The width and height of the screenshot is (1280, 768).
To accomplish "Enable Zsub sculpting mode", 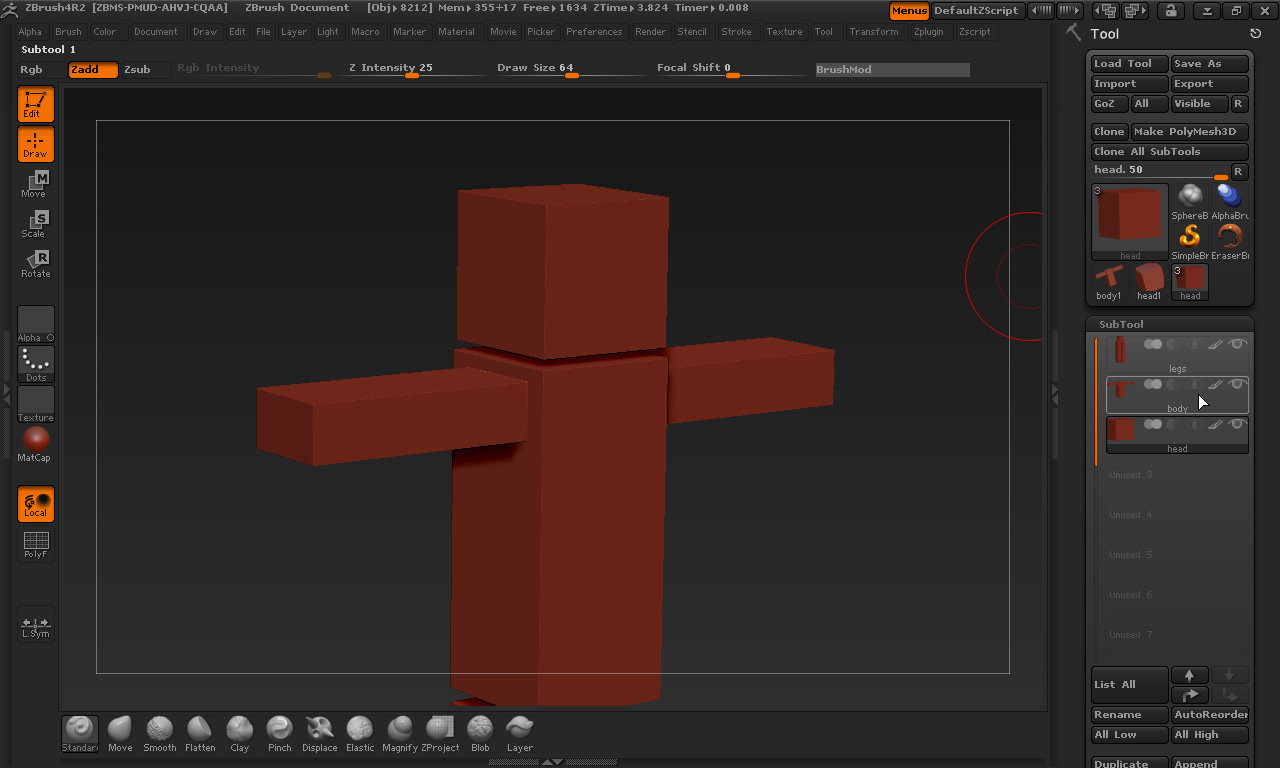I will coord(137,70).
